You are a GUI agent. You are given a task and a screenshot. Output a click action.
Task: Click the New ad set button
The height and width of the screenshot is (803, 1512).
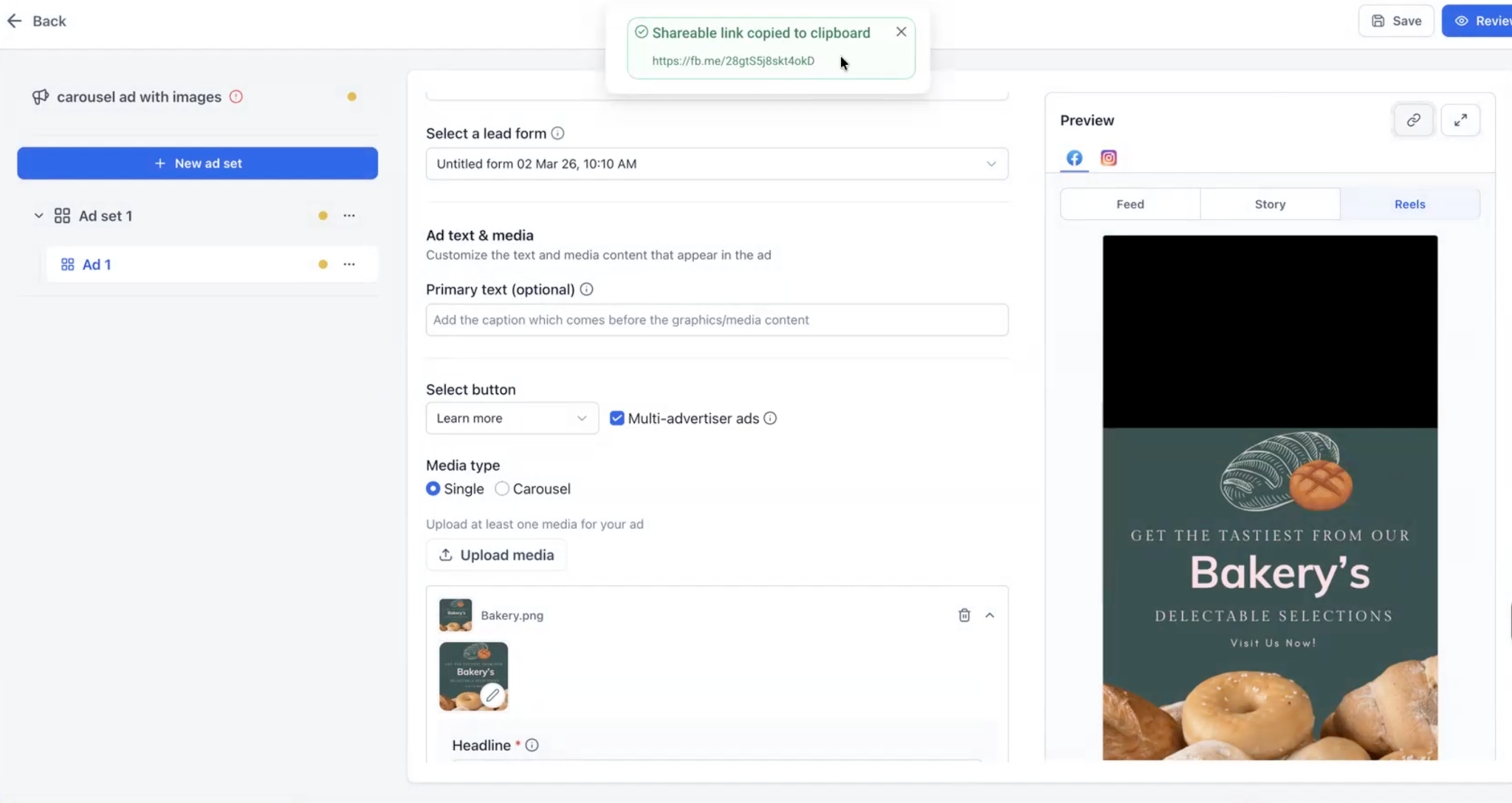tap(197, 163)
